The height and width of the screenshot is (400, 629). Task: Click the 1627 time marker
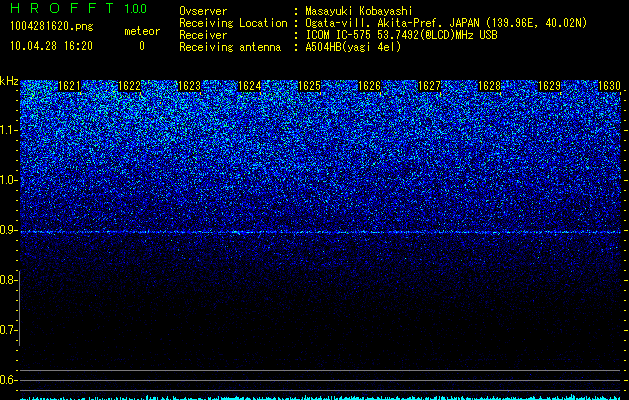pos(430,86)
